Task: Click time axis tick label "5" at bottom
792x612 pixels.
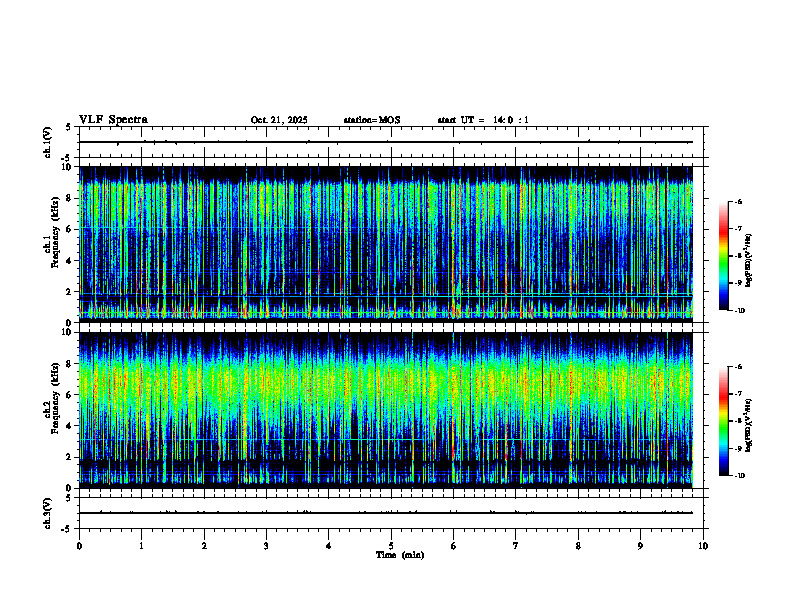Action: pyautogui.click(x=391, y=546)
